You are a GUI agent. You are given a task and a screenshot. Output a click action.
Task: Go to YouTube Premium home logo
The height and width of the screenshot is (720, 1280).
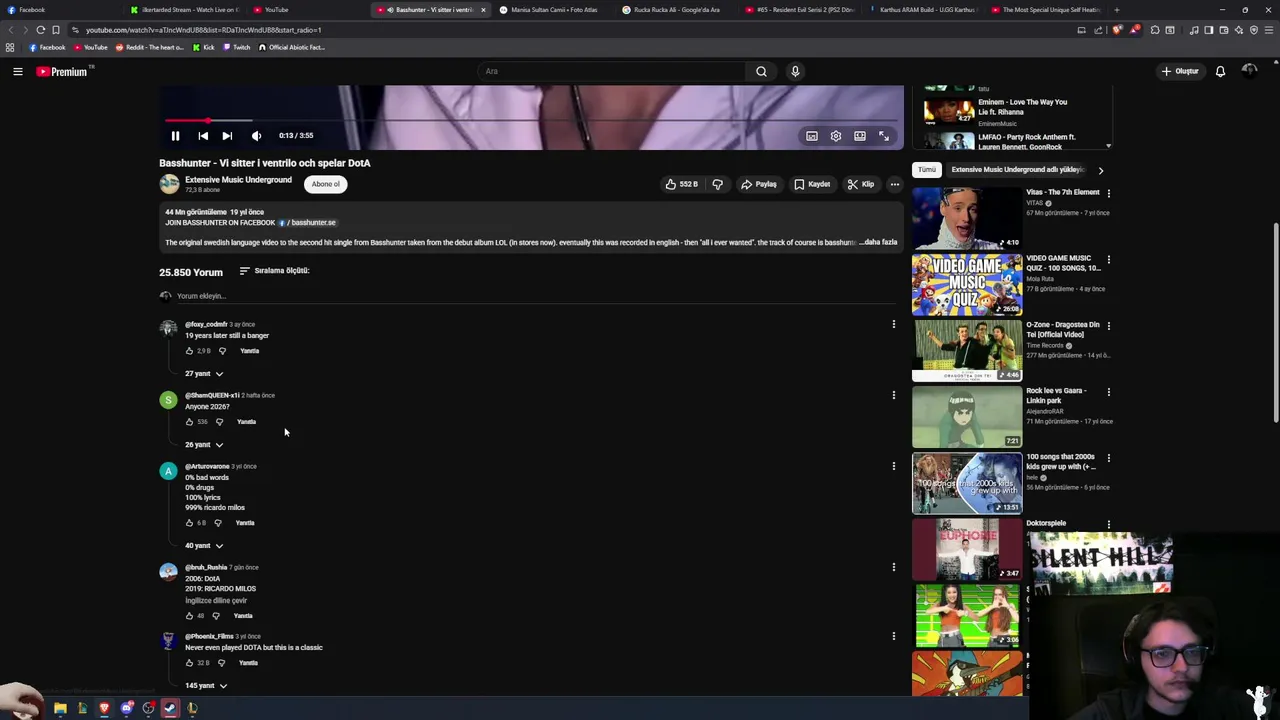tap(65, 71)
